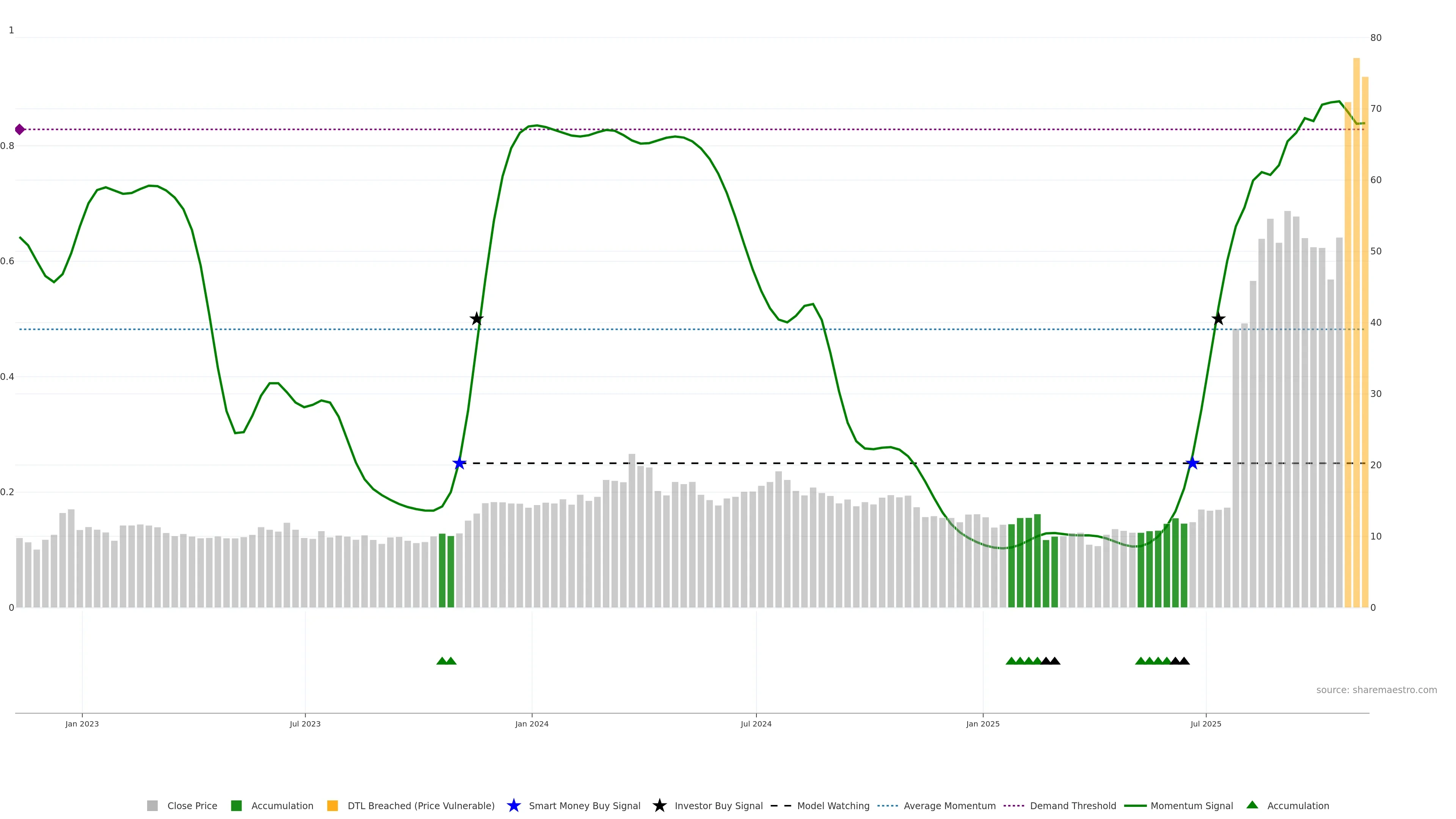This screenshot has height=819, width=1456.
Task: Click the green Accumulation color swatch in the legend
Action: point(236,805)
